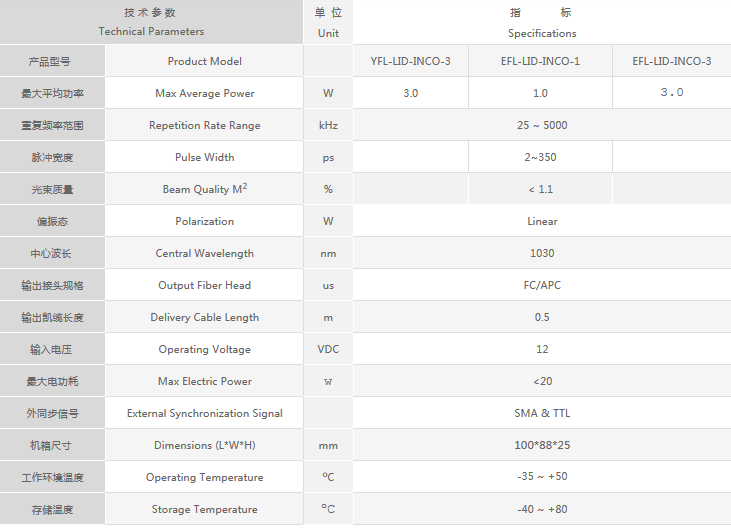
Task: Click the VDC unit cell
Action: (x=328, y=349)
